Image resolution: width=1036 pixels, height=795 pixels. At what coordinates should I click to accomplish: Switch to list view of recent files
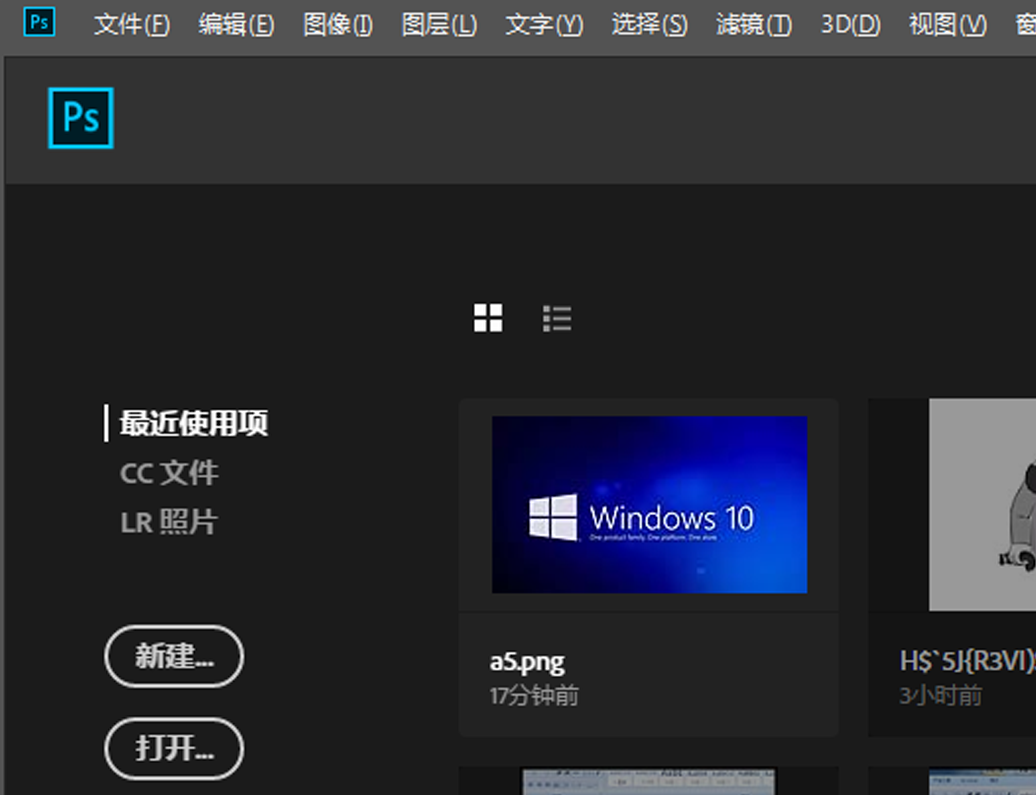tap(557, 318)
